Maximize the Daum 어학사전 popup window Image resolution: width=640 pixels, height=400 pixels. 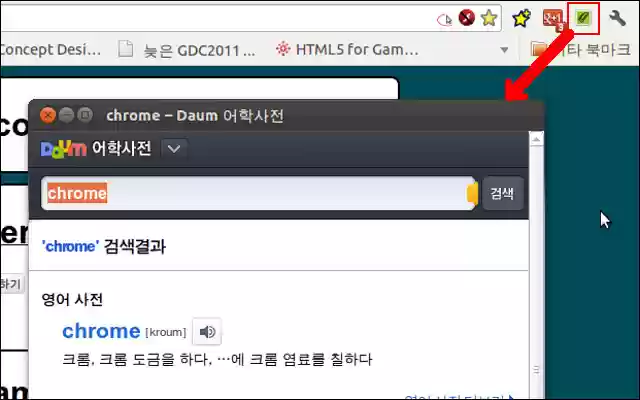point(84,116)
